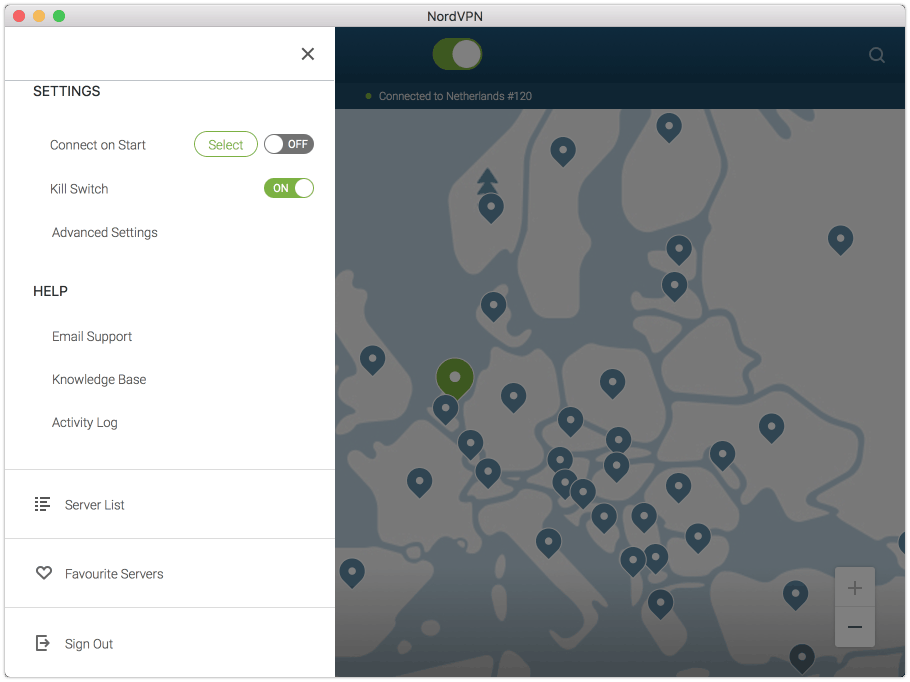
Task: Click the SETTINGS section heading
Action: point(66,91)
